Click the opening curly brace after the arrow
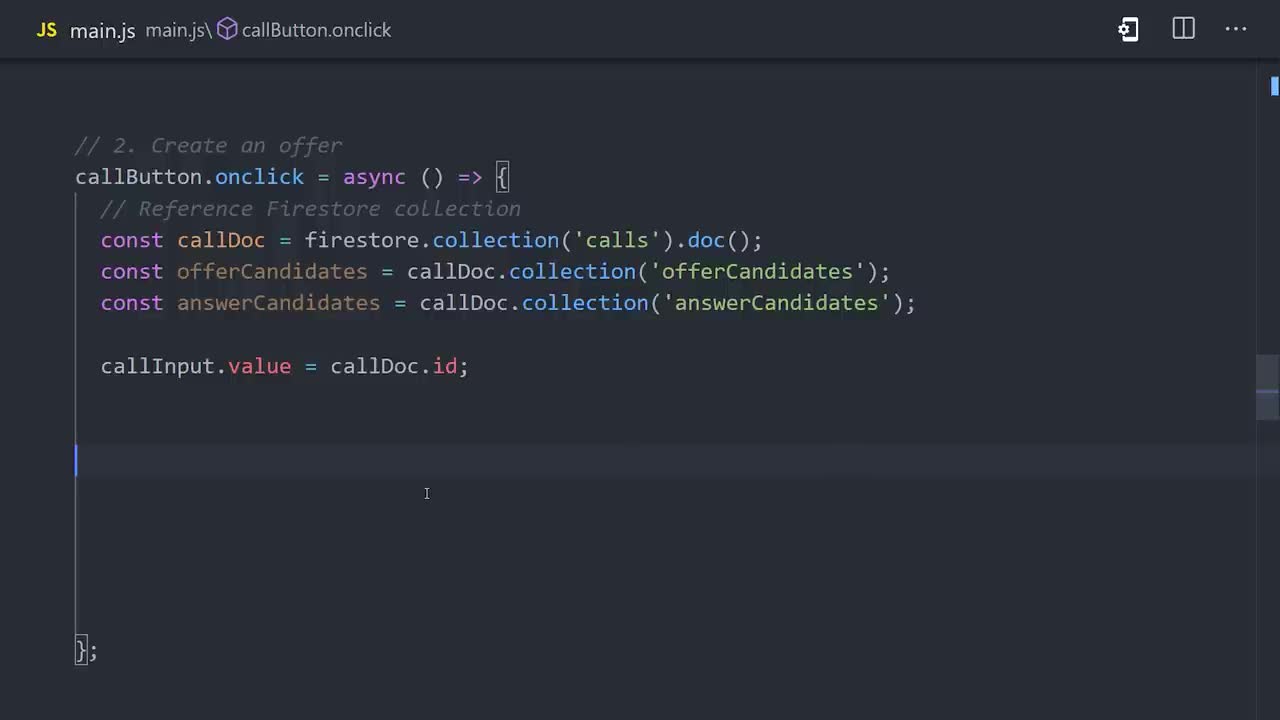Screen dimensions: 1280x720 click(502, 177)
